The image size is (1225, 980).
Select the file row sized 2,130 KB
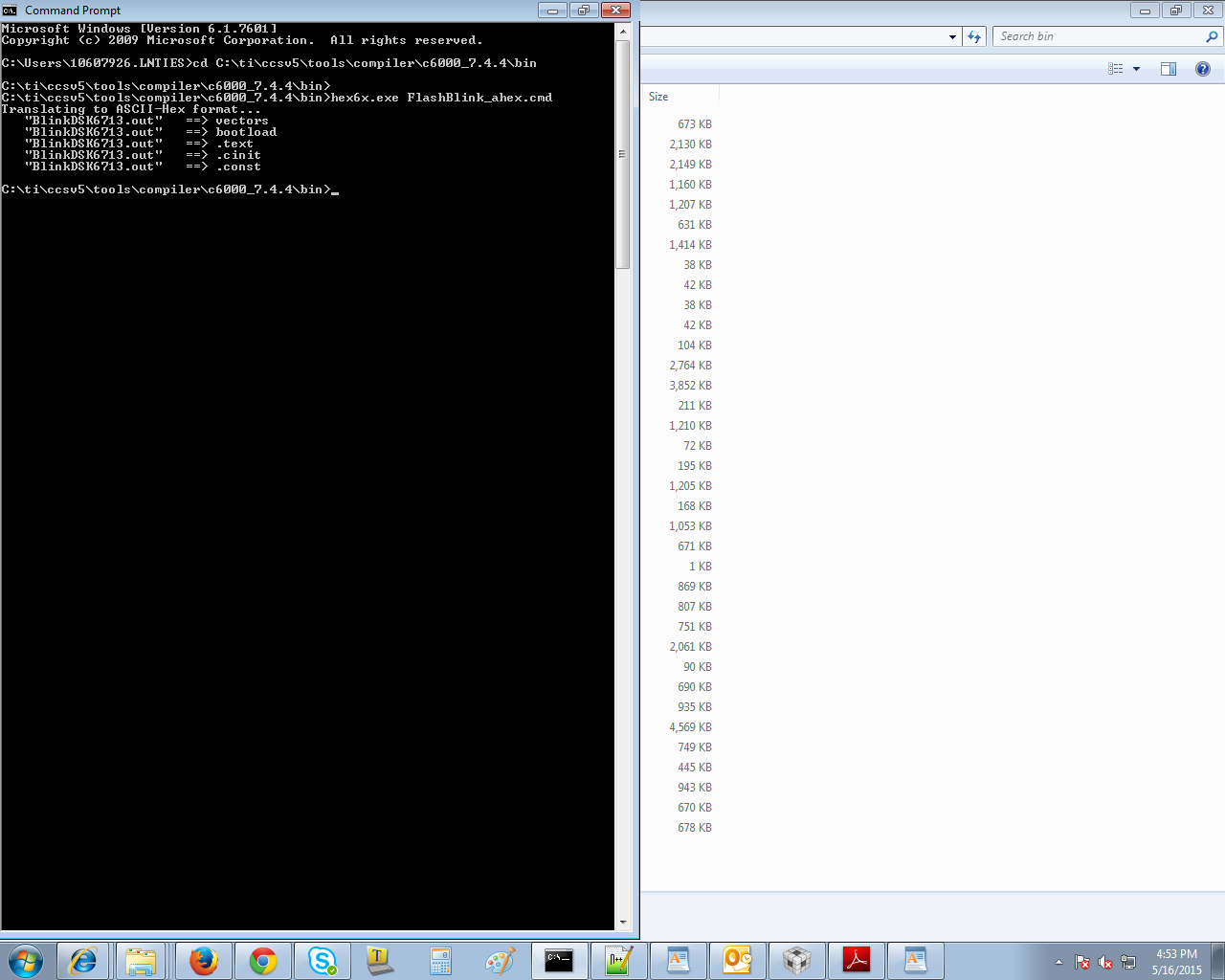pos(690,145)
